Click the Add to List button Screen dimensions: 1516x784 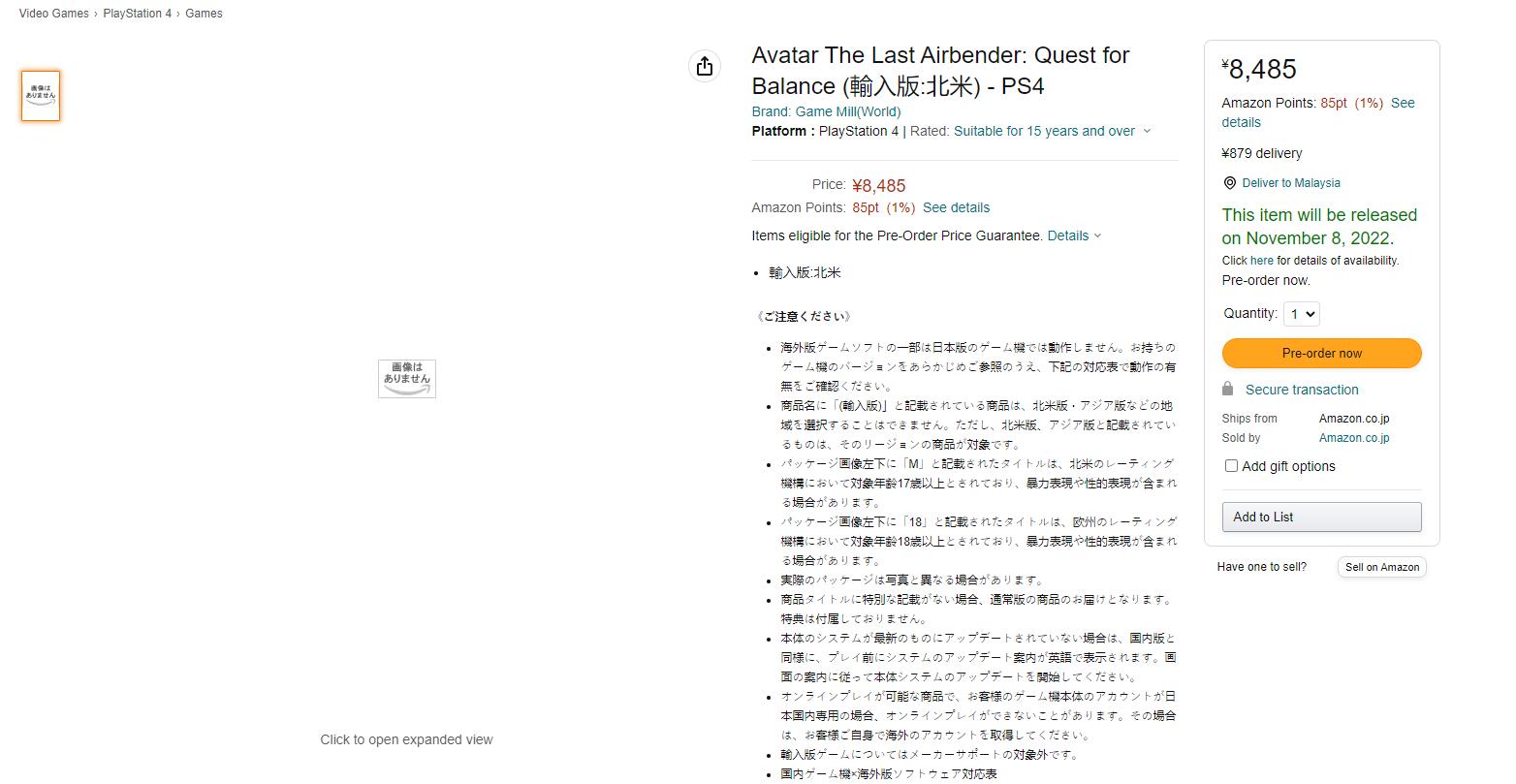coord(1321,517)
